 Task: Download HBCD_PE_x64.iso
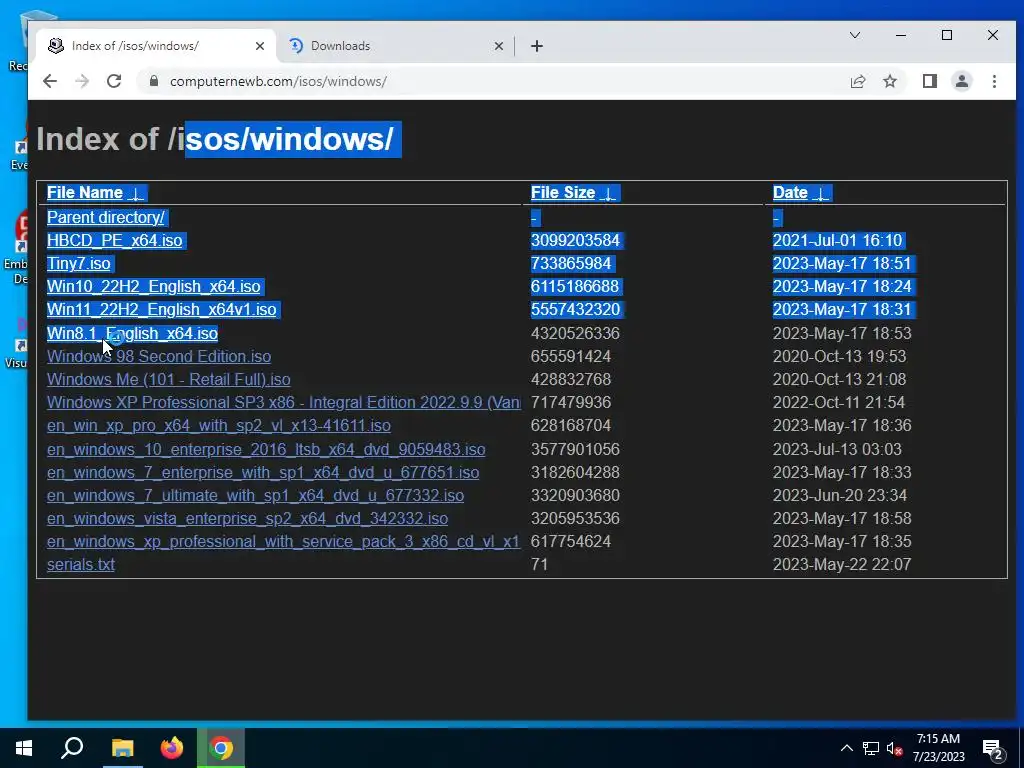[x=114, y=240]
